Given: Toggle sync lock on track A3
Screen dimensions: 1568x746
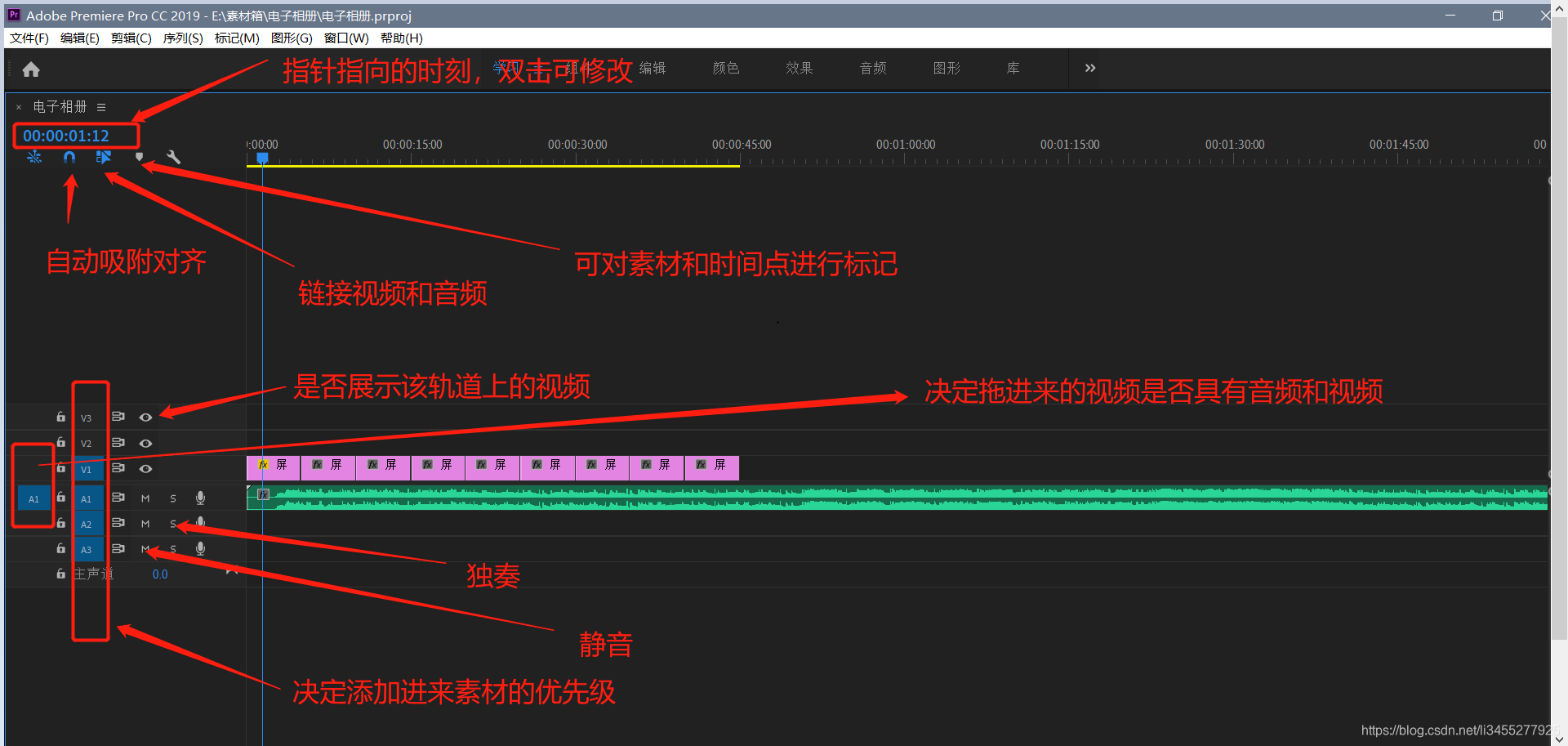Looking at the screenshot, I should click(x=118, y=548).
